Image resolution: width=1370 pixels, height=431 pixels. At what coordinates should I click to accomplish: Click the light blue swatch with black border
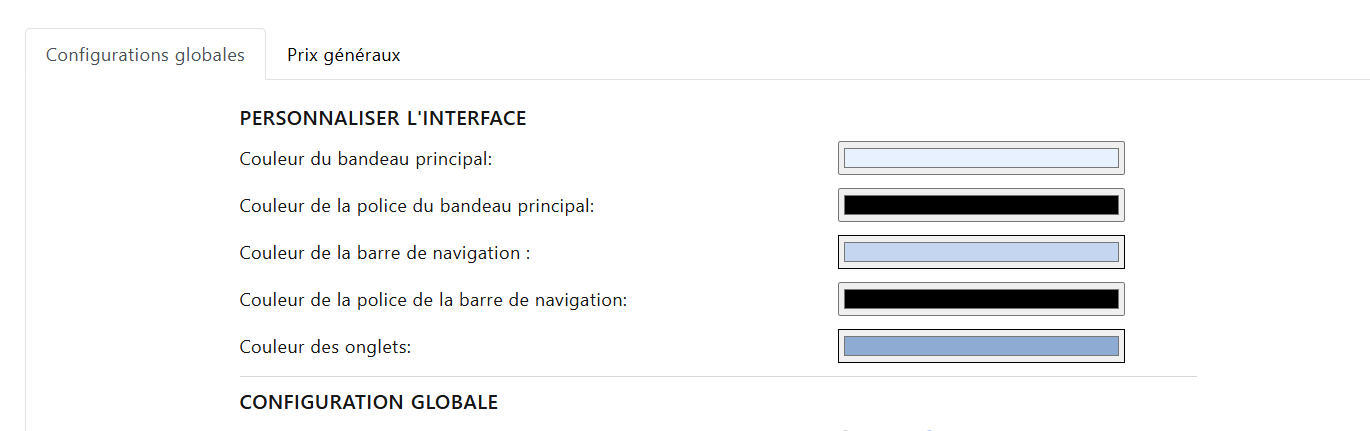point(981,252)
